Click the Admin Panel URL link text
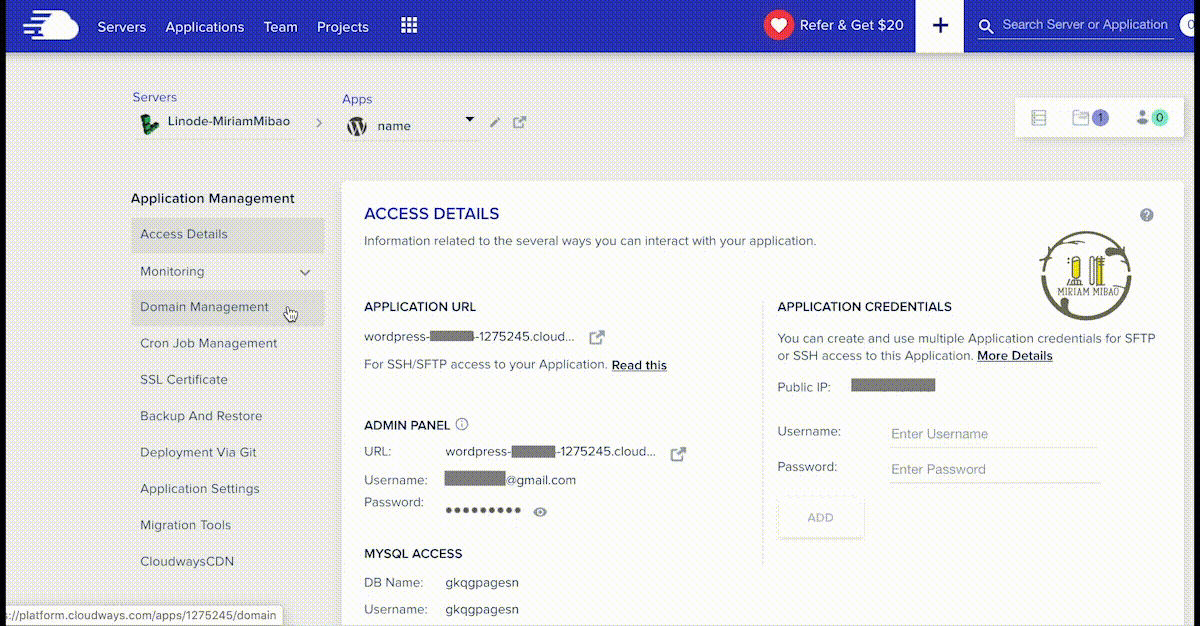The image size is (1200, 626). click(x=551, y=452)
